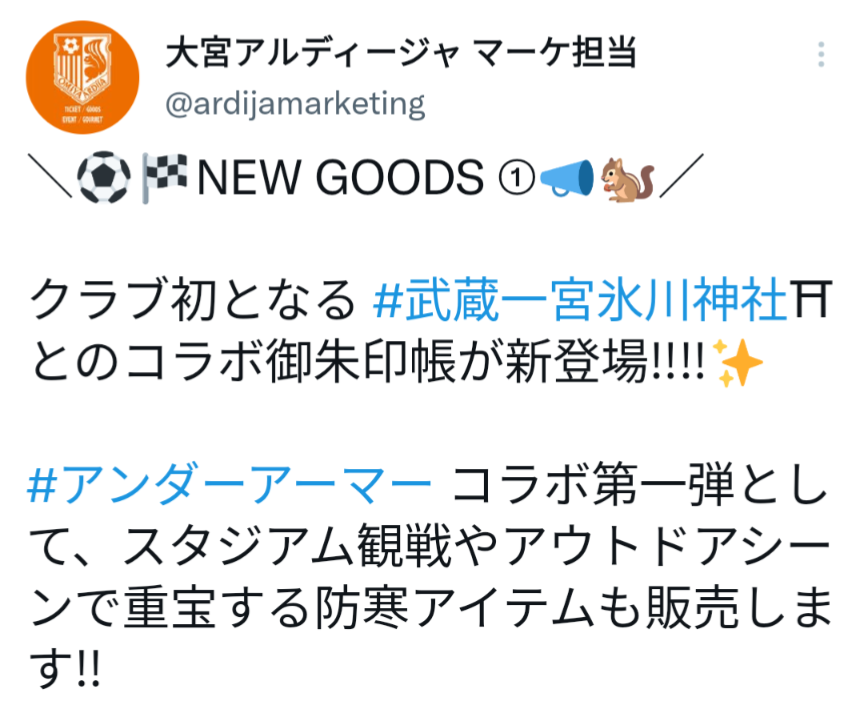Open the orange Omiya Ardija profile avatar
Image resolution: width=864 pixels, height=725 pixels.
(x=82, y=77)
